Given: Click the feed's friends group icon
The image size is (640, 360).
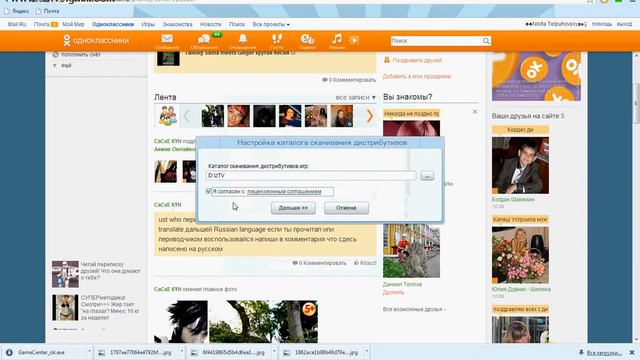Looking at the screenshot, I should [168, 116].
